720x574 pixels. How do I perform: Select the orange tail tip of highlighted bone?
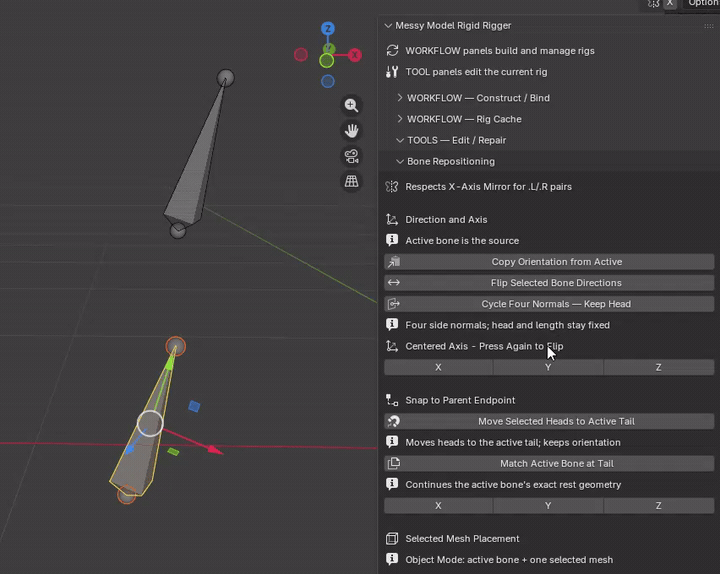click(x=175, y=346)
